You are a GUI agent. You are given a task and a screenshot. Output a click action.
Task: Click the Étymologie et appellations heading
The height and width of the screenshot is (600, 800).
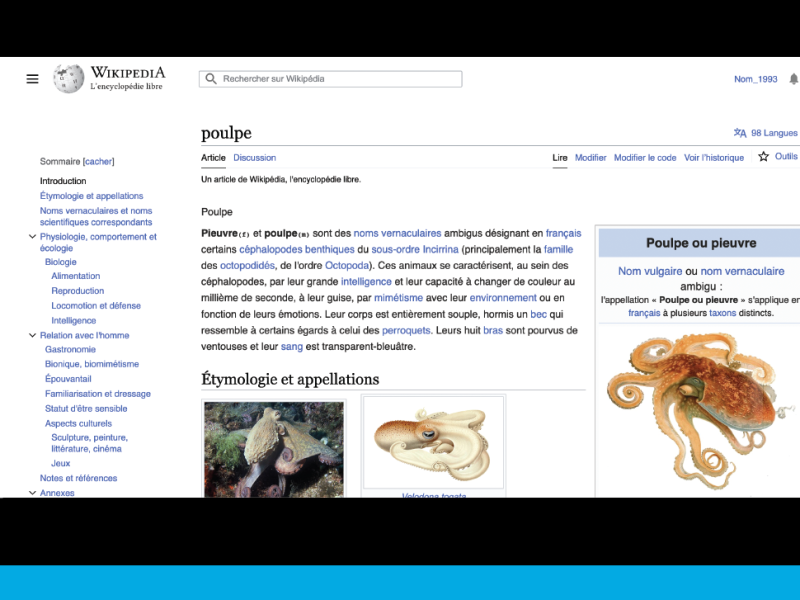(x=290, y=379)
